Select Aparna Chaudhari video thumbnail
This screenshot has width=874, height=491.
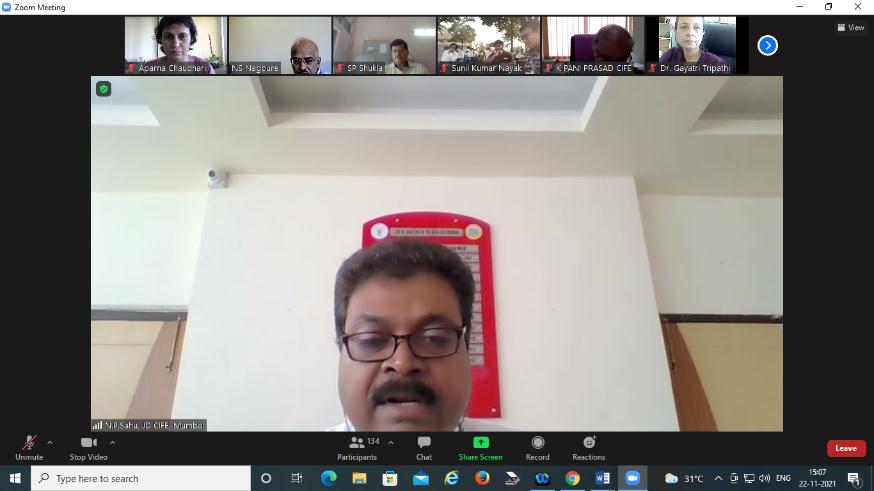[175, 45]
